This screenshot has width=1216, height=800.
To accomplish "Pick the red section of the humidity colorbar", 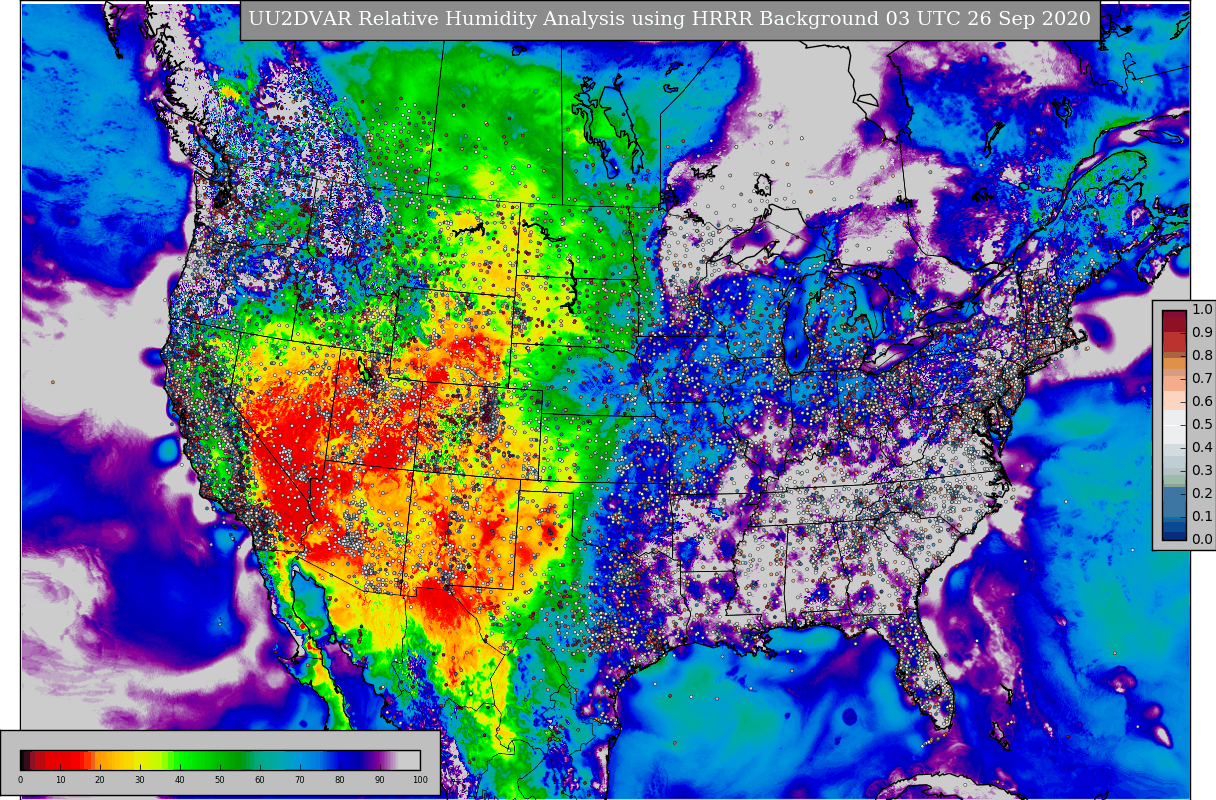I will 65,760.
